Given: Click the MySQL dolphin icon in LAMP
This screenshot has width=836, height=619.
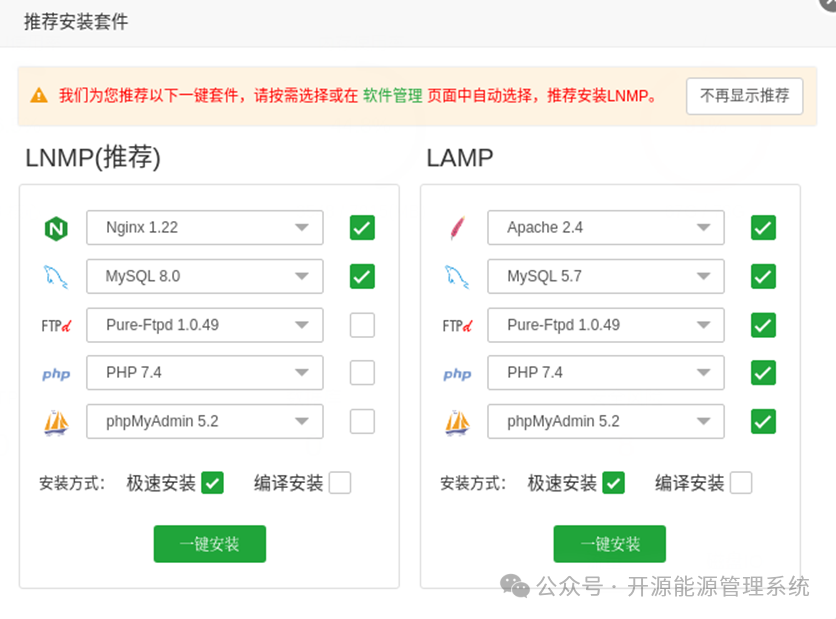Looking at the screenshot, I should click(457, 277).
